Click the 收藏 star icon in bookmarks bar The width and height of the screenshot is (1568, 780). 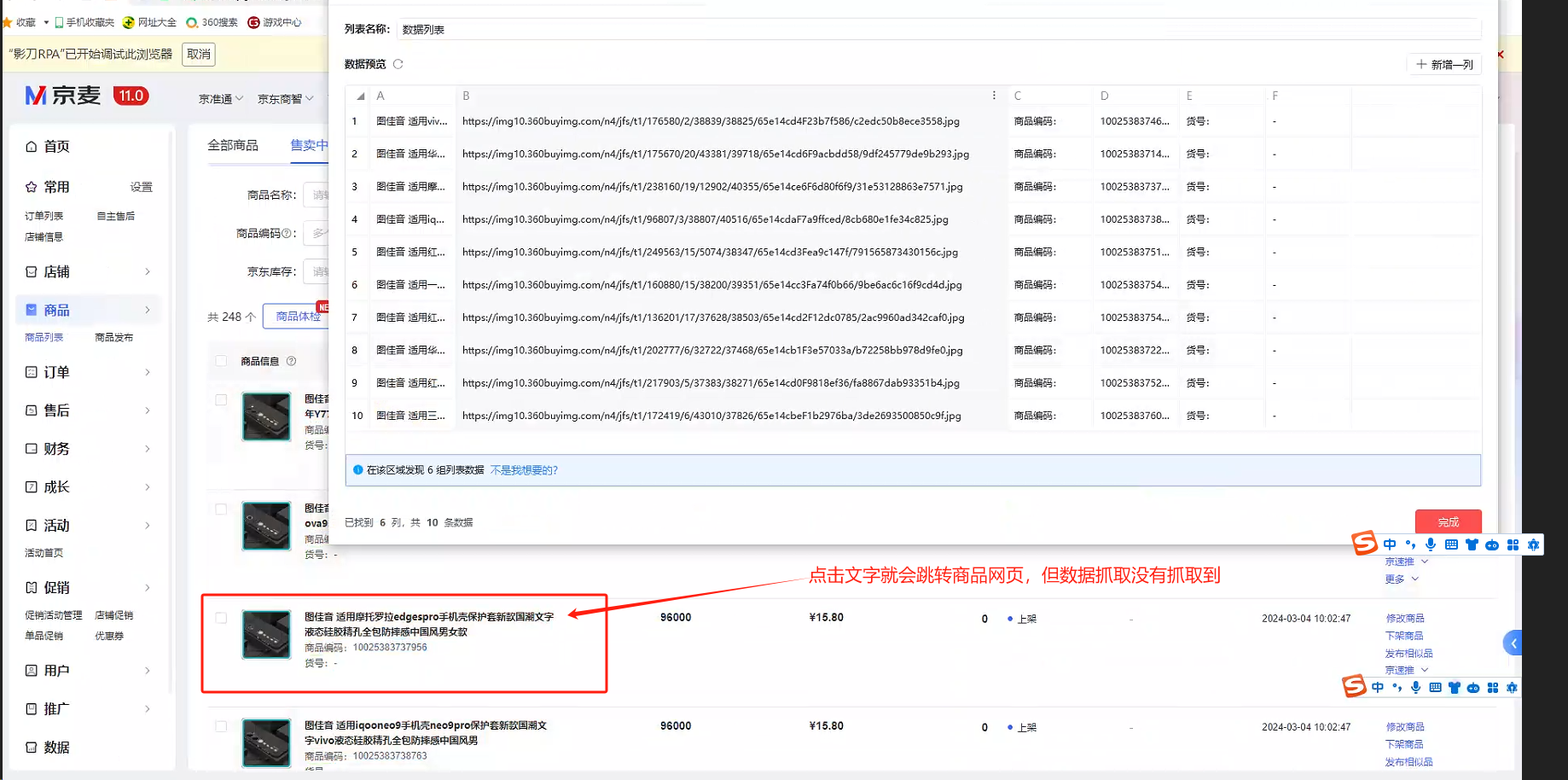pos(7,22)
